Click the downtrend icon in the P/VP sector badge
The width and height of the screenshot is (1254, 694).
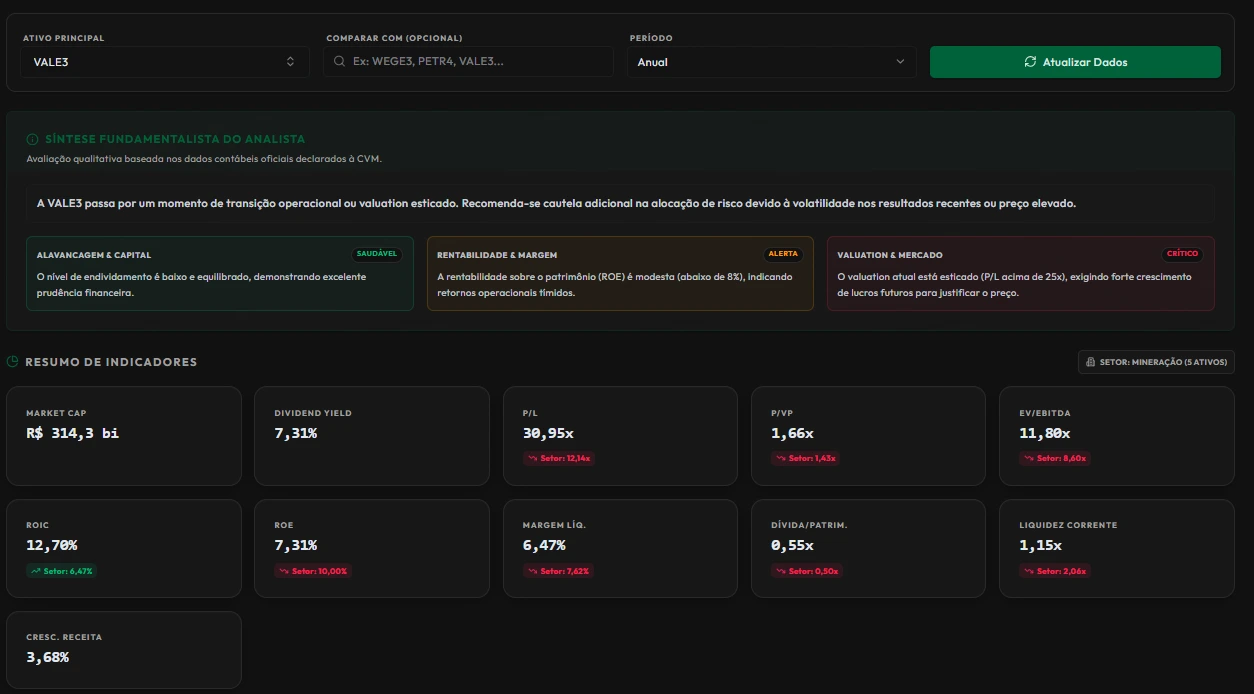782,459
